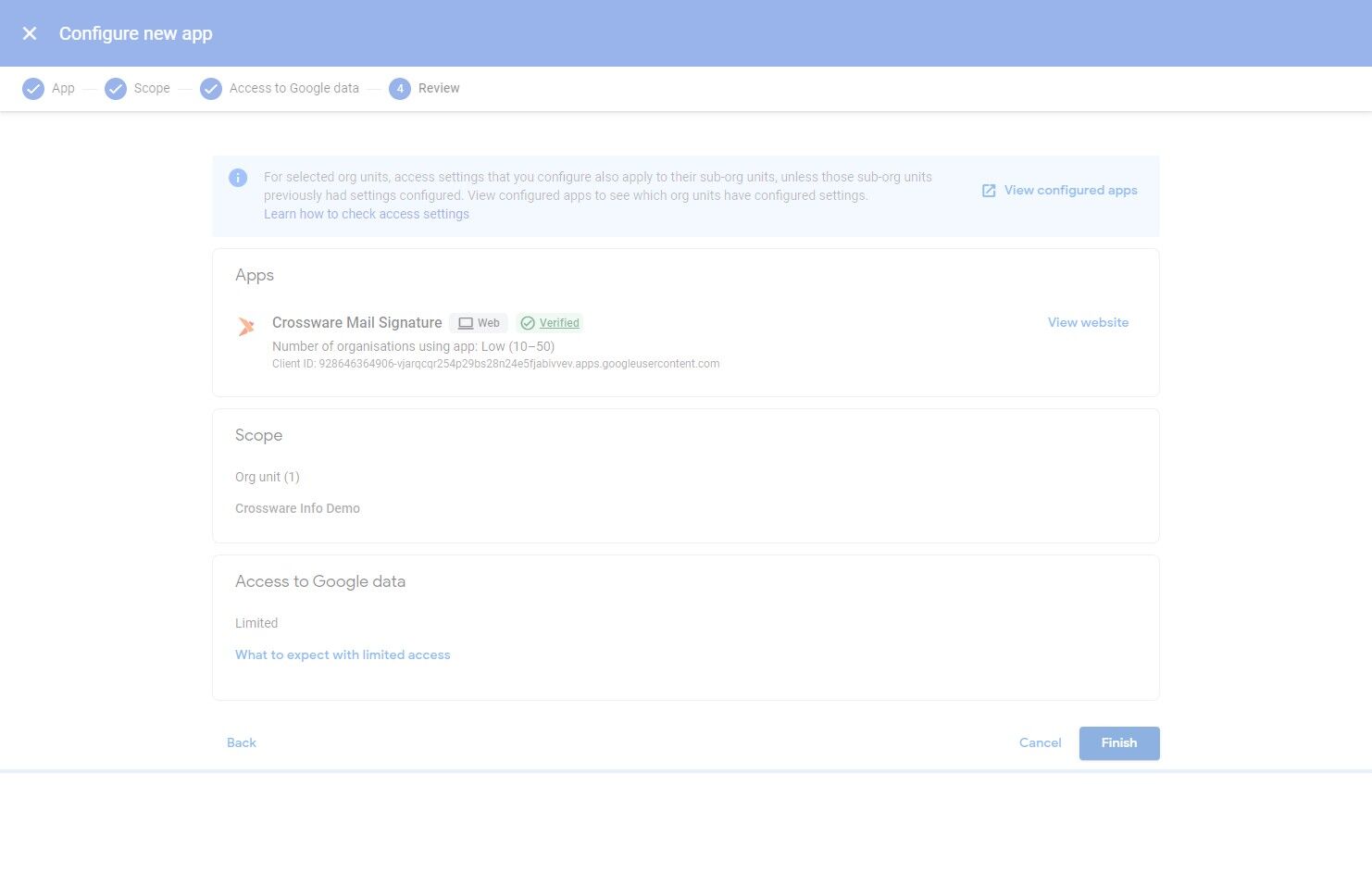Screen dimensions: 1372x885
Task: Open View configured apps link
Action: [x=1071, y=191]
